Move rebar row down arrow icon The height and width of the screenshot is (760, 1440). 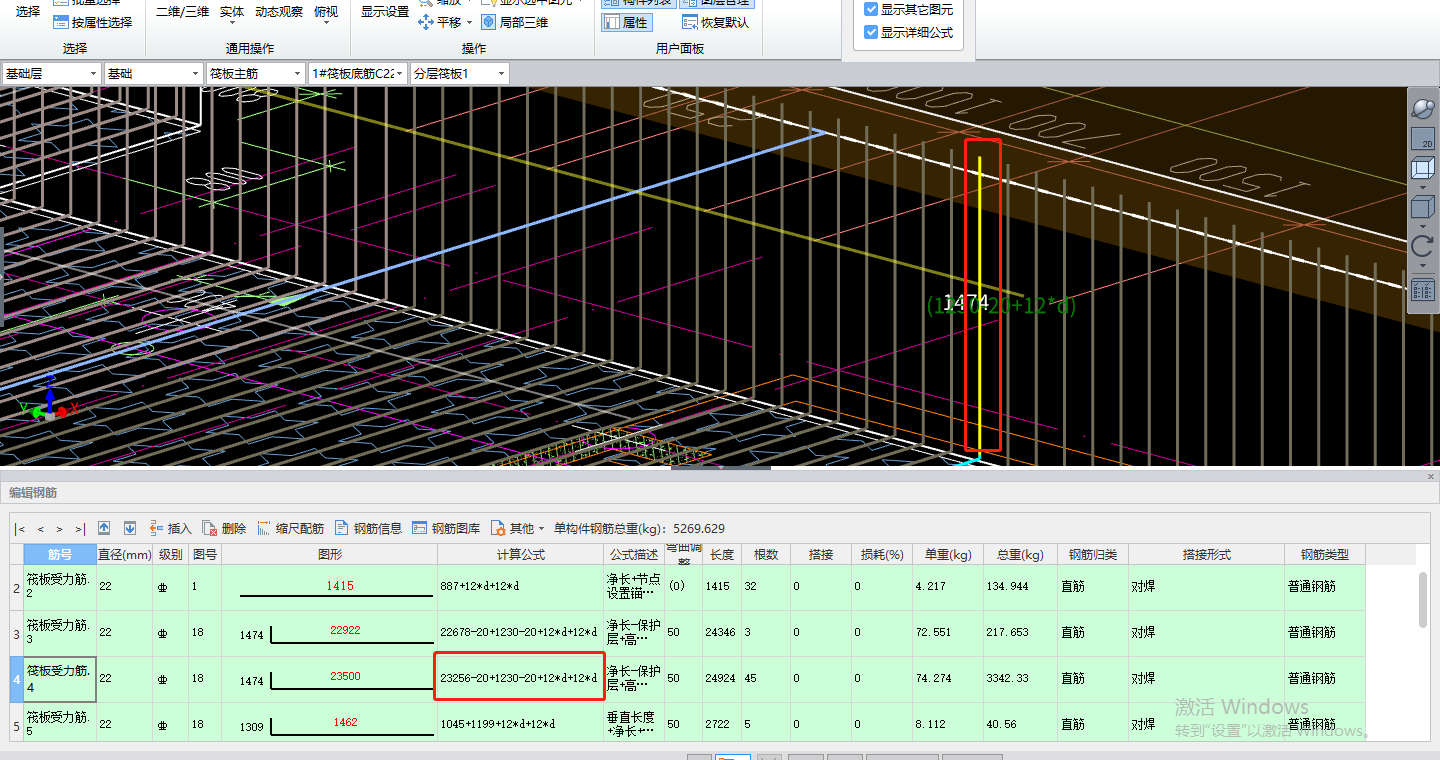click(x=130, y=528)
